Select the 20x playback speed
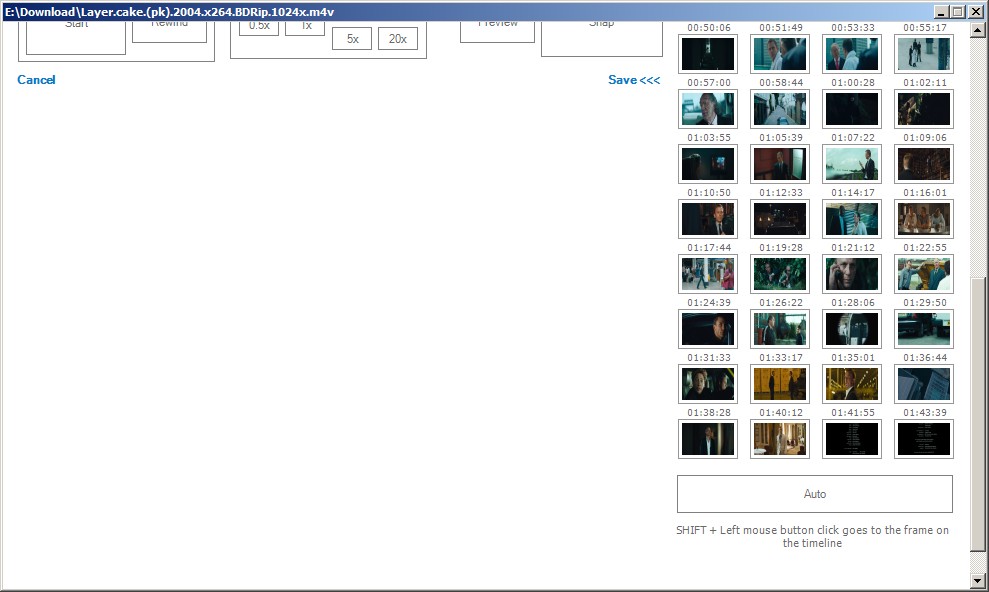Image resolution: width=989 pixels, height=592 pixels. point(398,38)
